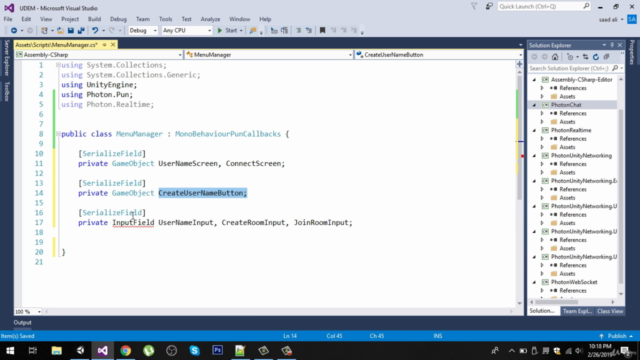Screen dimensions: 640x360
Task: Collapse the MenuManager class at line 8
Action: click(58, 134)
